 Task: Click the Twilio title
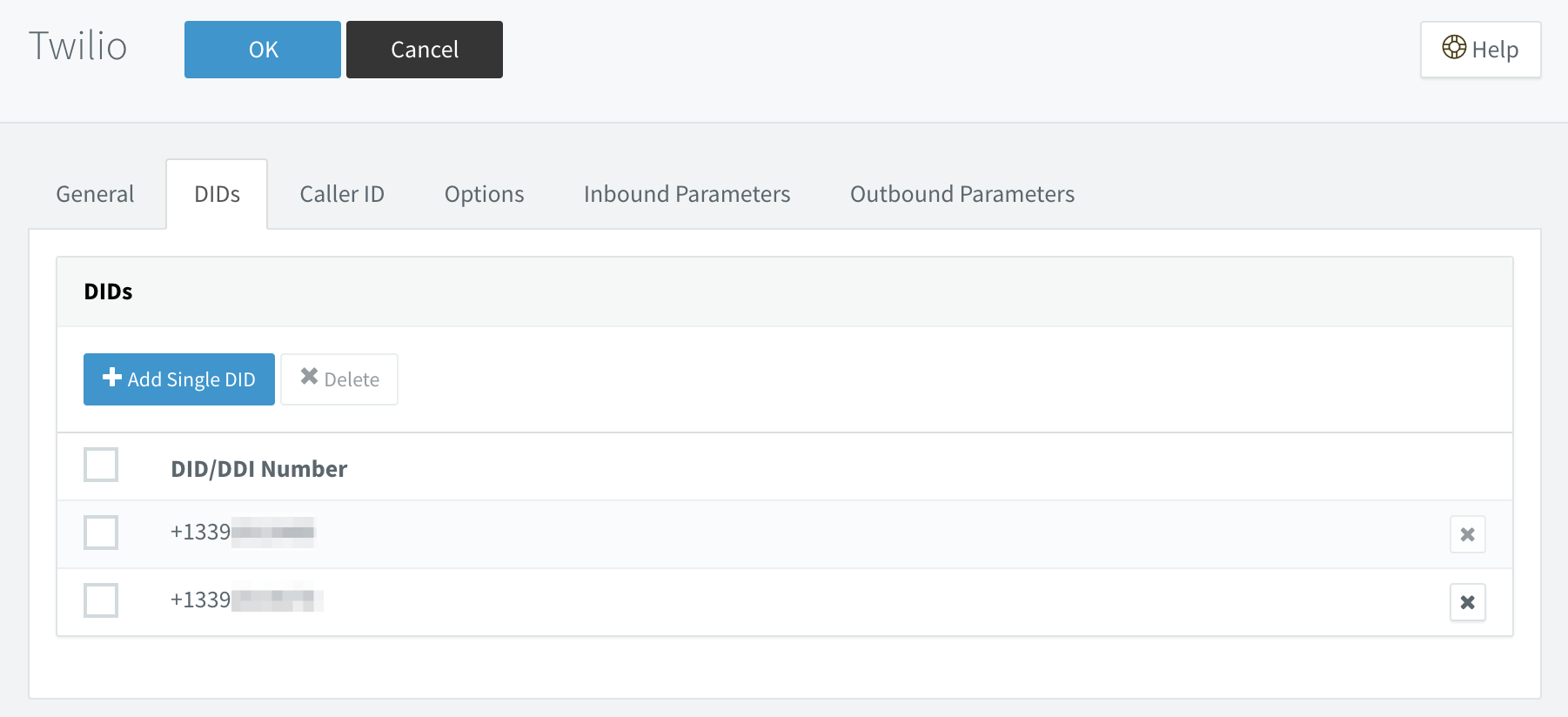tap(78, 46)
